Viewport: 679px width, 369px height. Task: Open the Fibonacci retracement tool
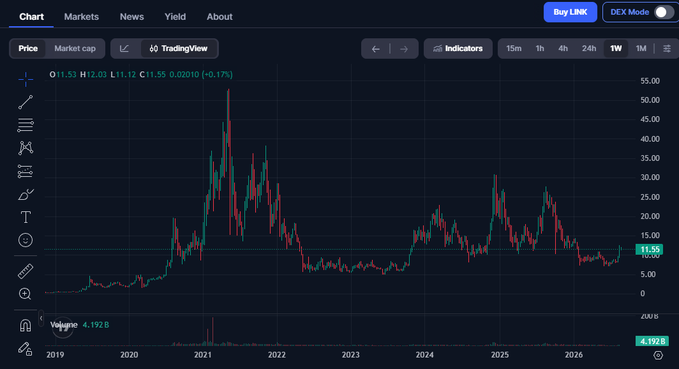(26, 125)
